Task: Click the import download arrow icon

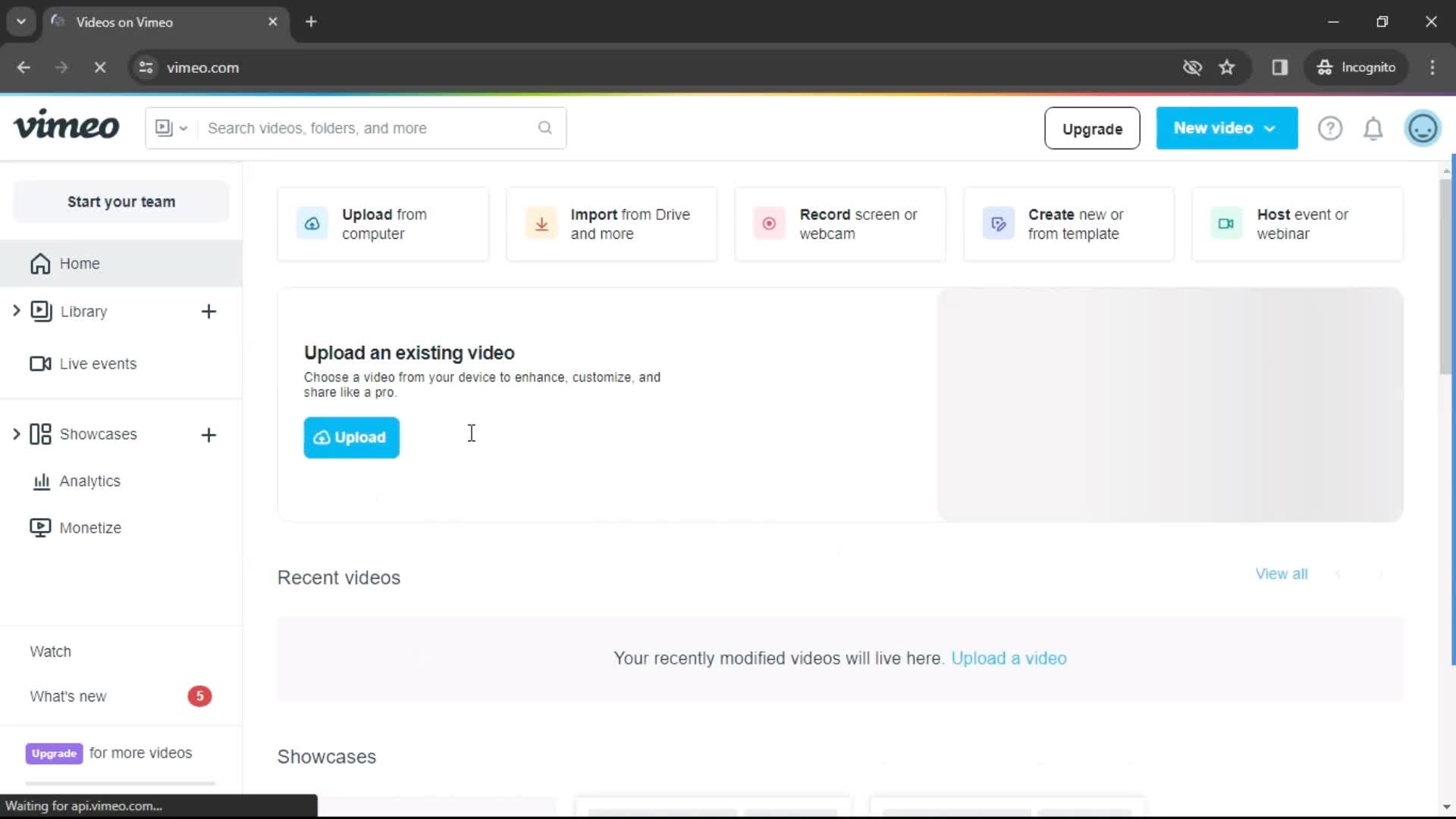Action: (x=541, y=224)
